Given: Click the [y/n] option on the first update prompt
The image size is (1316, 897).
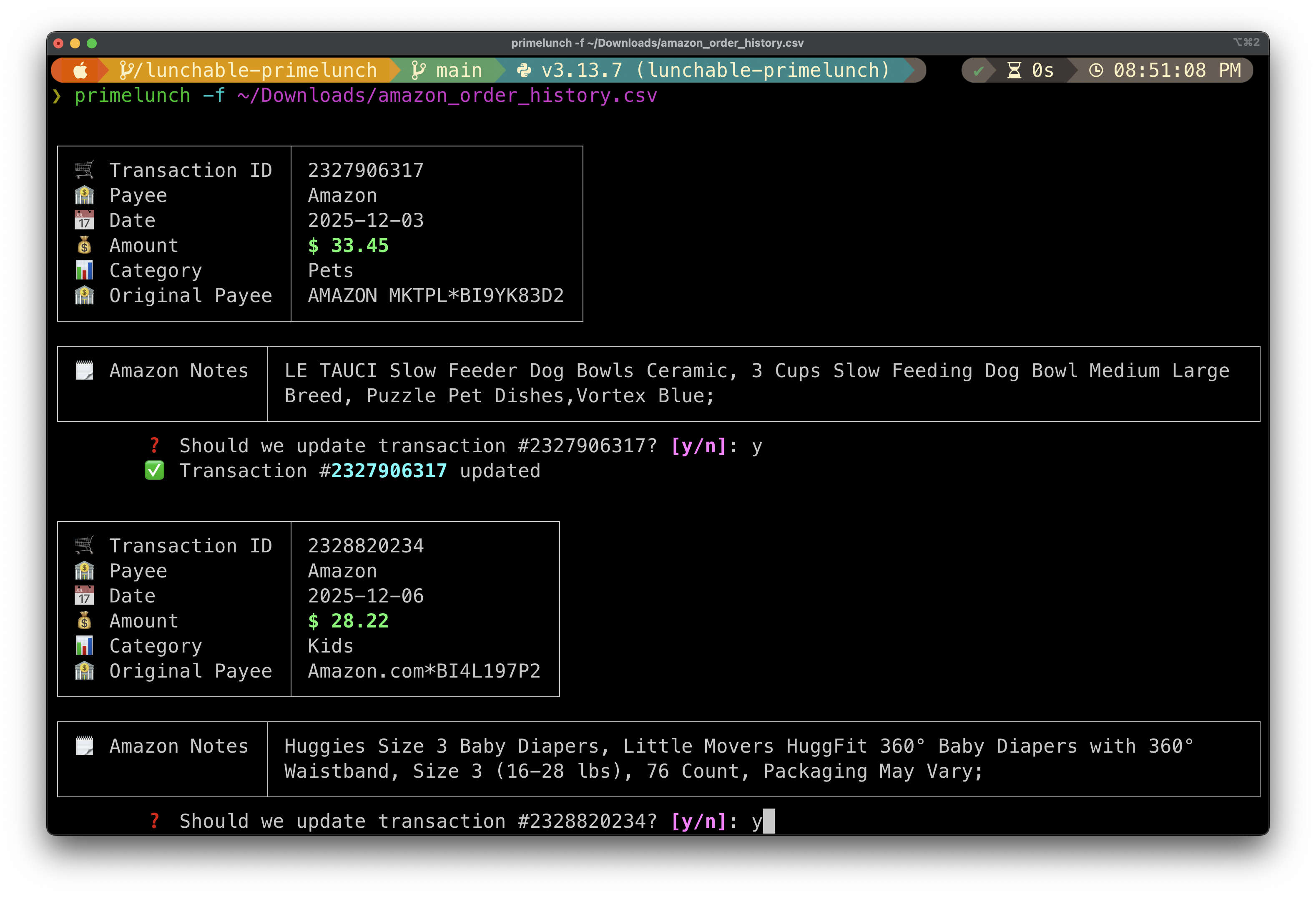Looking at the screenshot, I should (698, 446).
